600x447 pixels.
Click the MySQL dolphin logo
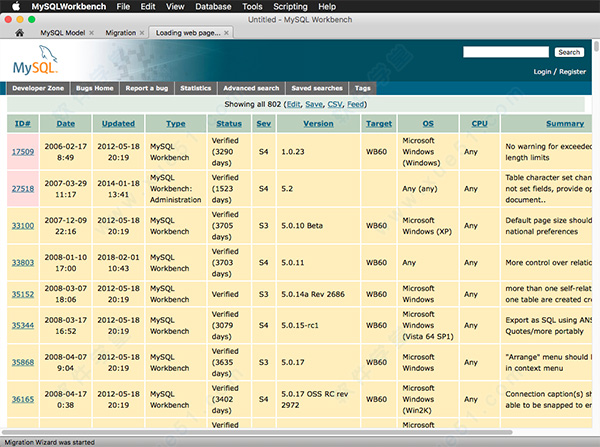[36, 60]
